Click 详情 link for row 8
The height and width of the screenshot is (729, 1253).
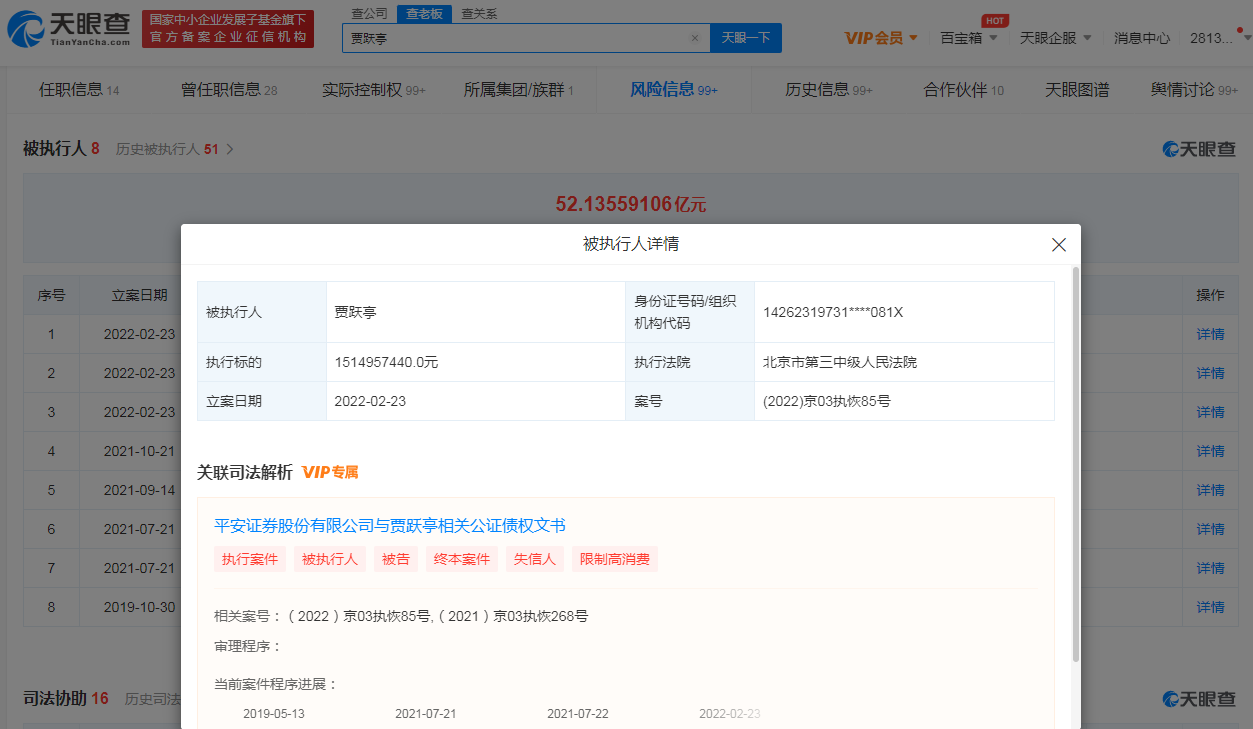(x=1210, y=607)
